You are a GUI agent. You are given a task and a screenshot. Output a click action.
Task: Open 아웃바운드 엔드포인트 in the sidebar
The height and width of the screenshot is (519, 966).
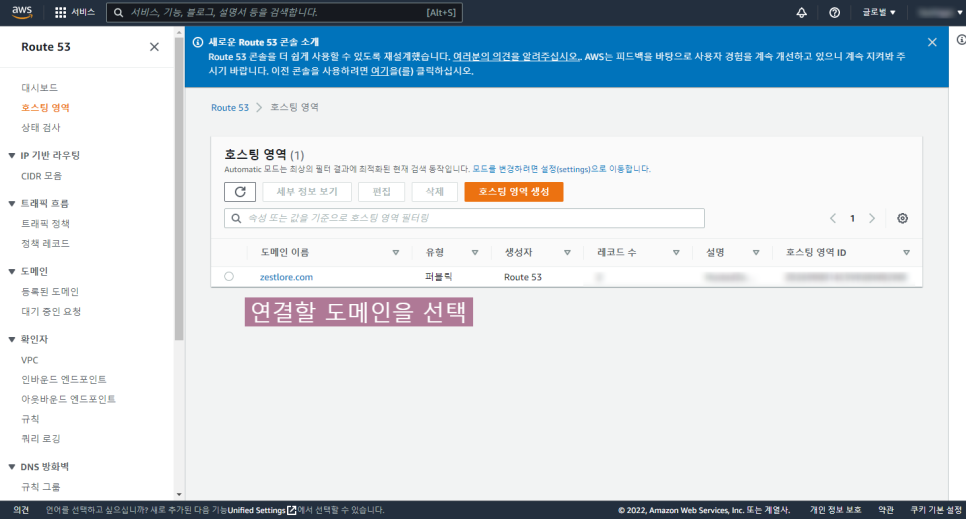coord(68,399)
